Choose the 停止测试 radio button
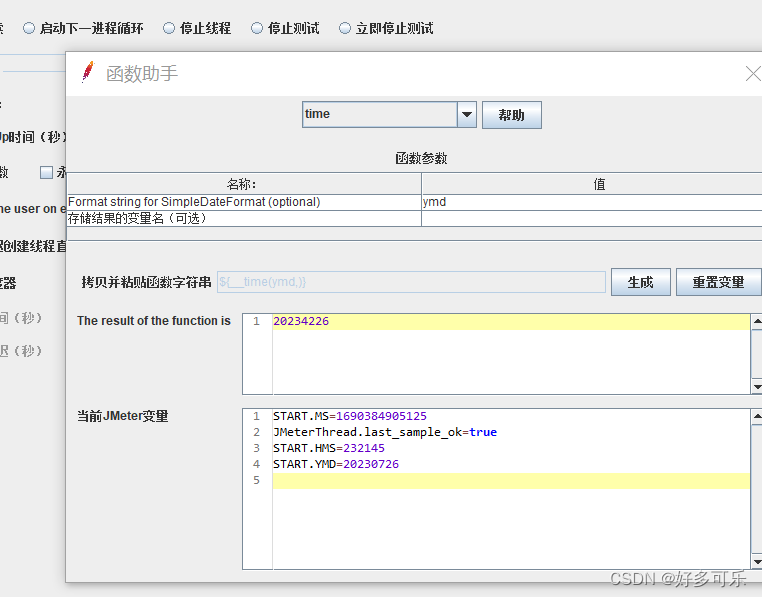Screen dimensions: 762x597 (x=257, y=28)
